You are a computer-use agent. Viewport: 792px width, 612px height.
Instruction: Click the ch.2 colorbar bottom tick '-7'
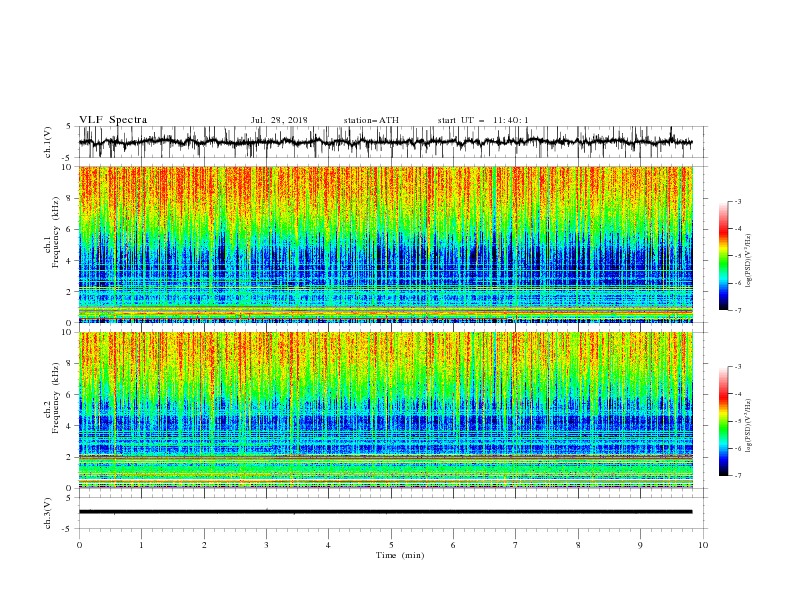coord(738,476)
